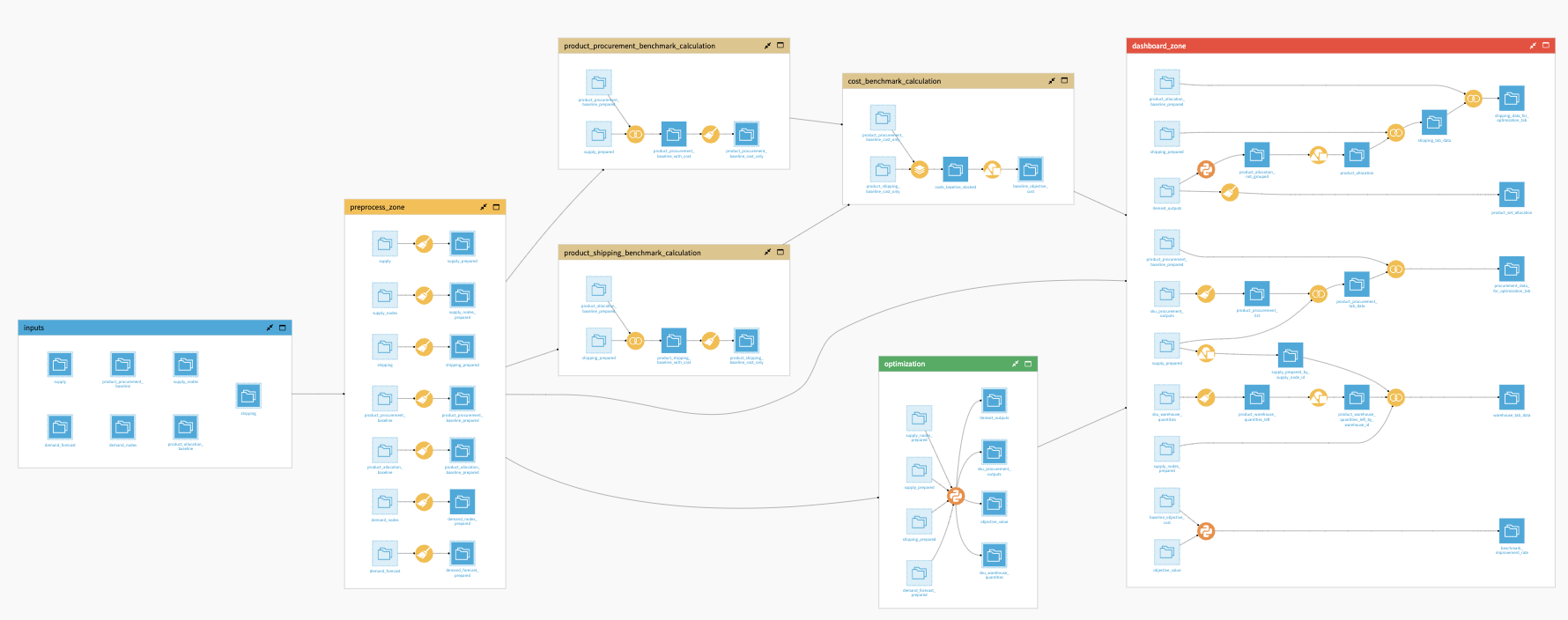Click the optimization zone title
Screen dimensions: 1568x620
click(905, 364)
